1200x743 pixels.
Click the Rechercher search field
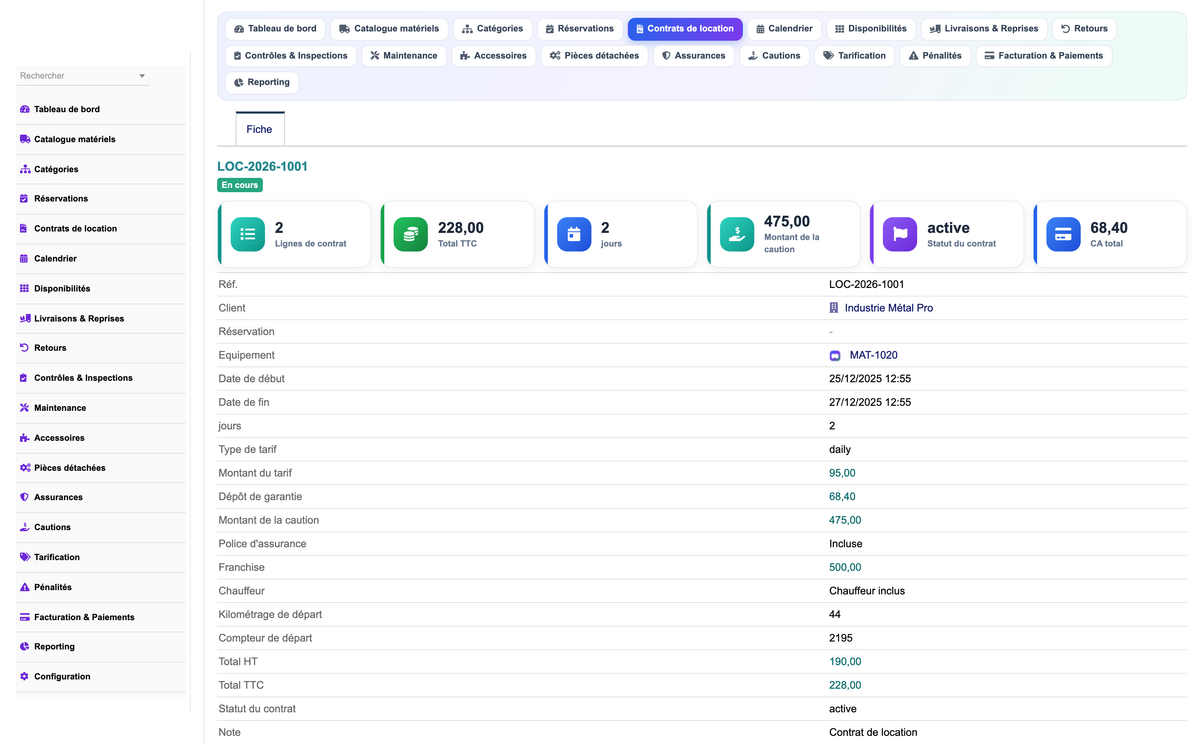point(83,76)
